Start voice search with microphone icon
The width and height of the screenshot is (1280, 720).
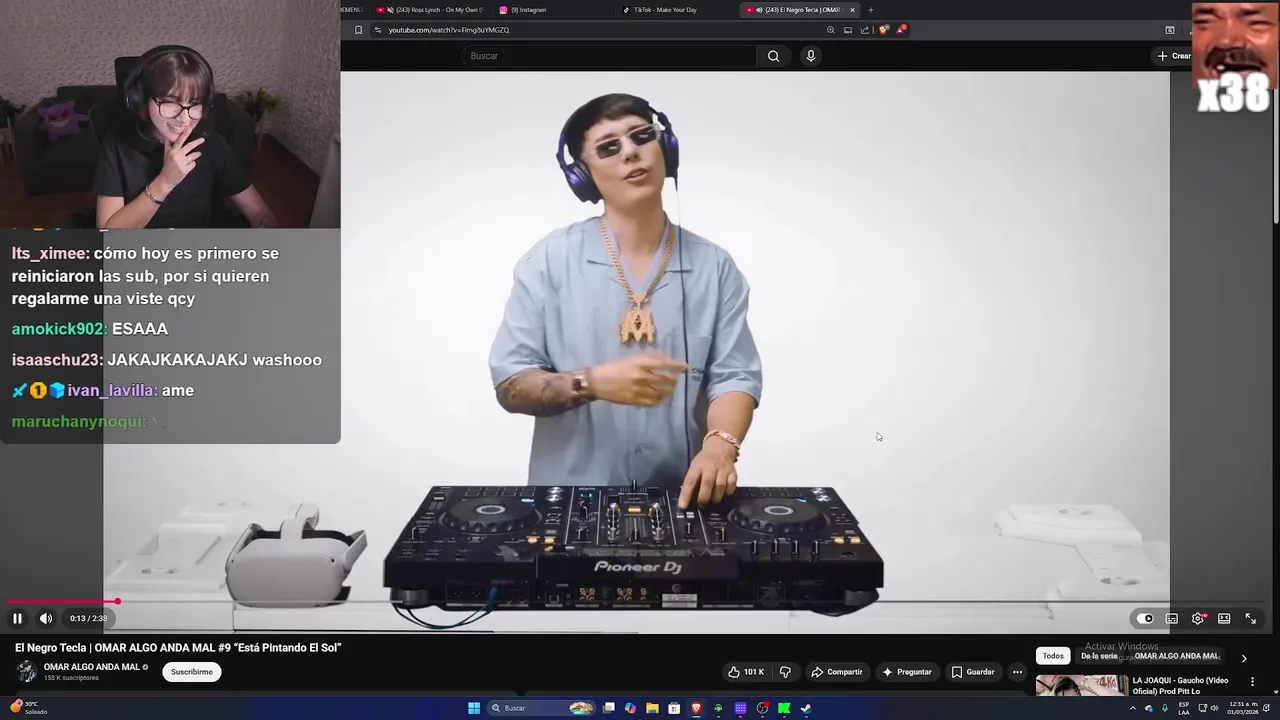[x=811, y=56]
